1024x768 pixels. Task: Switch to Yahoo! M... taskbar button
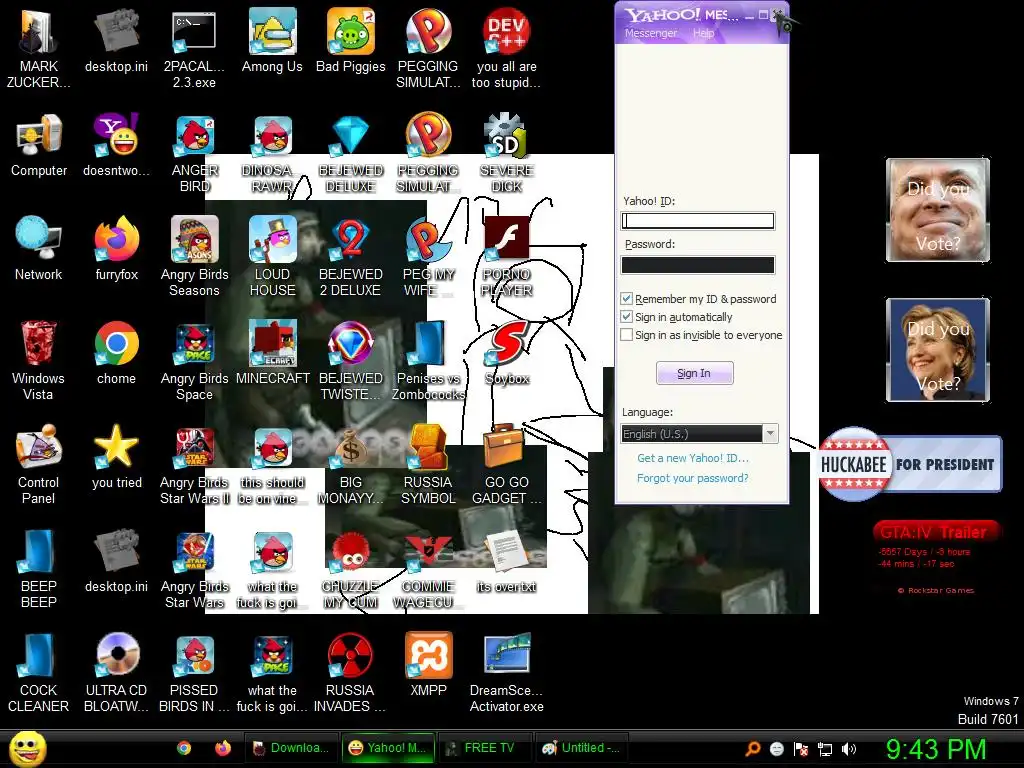pyautogui.click(x=388, y=748)
